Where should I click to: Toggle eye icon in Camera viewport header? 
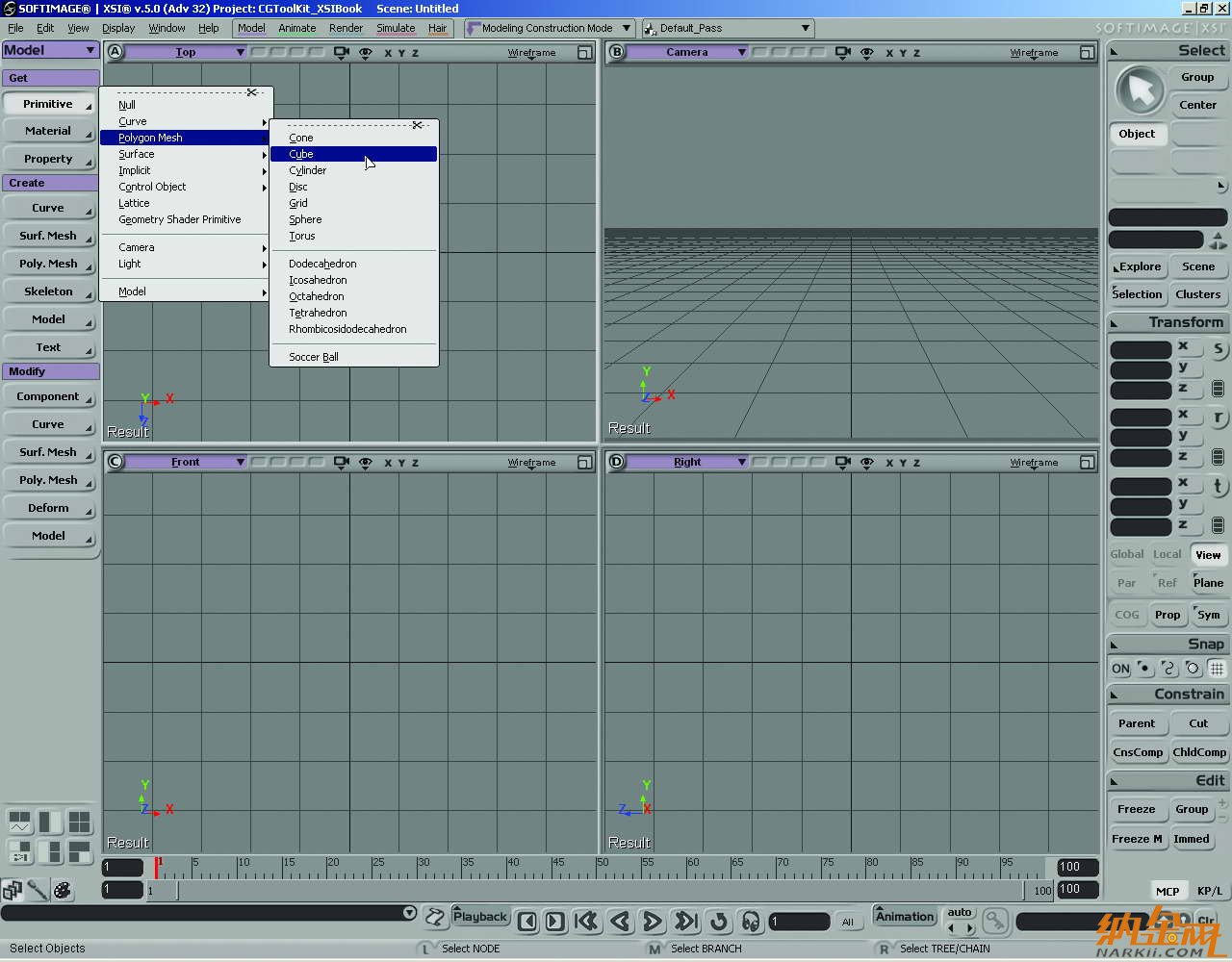867,52
